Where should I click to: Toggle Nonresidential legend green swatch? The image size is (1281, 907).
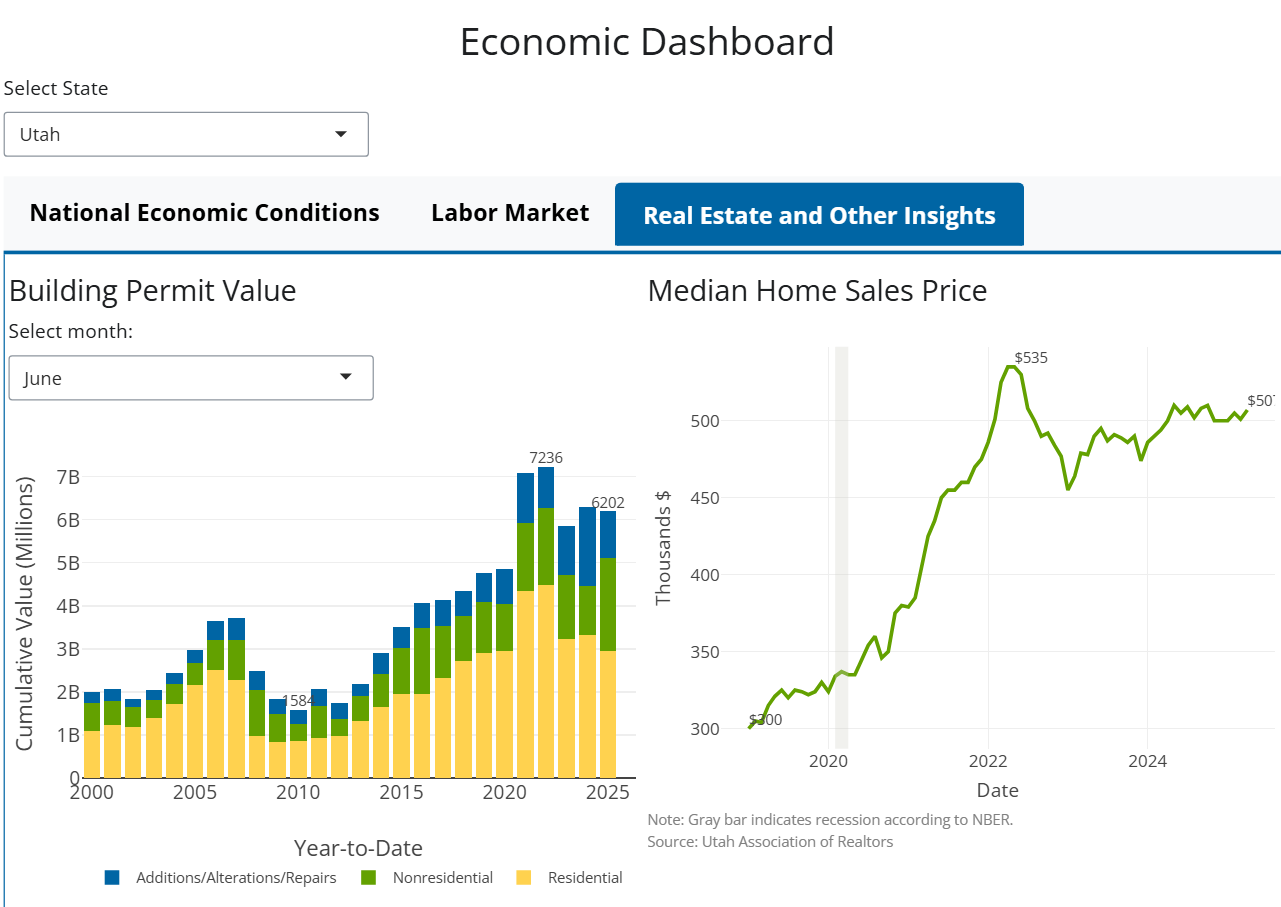click(368, 878)
